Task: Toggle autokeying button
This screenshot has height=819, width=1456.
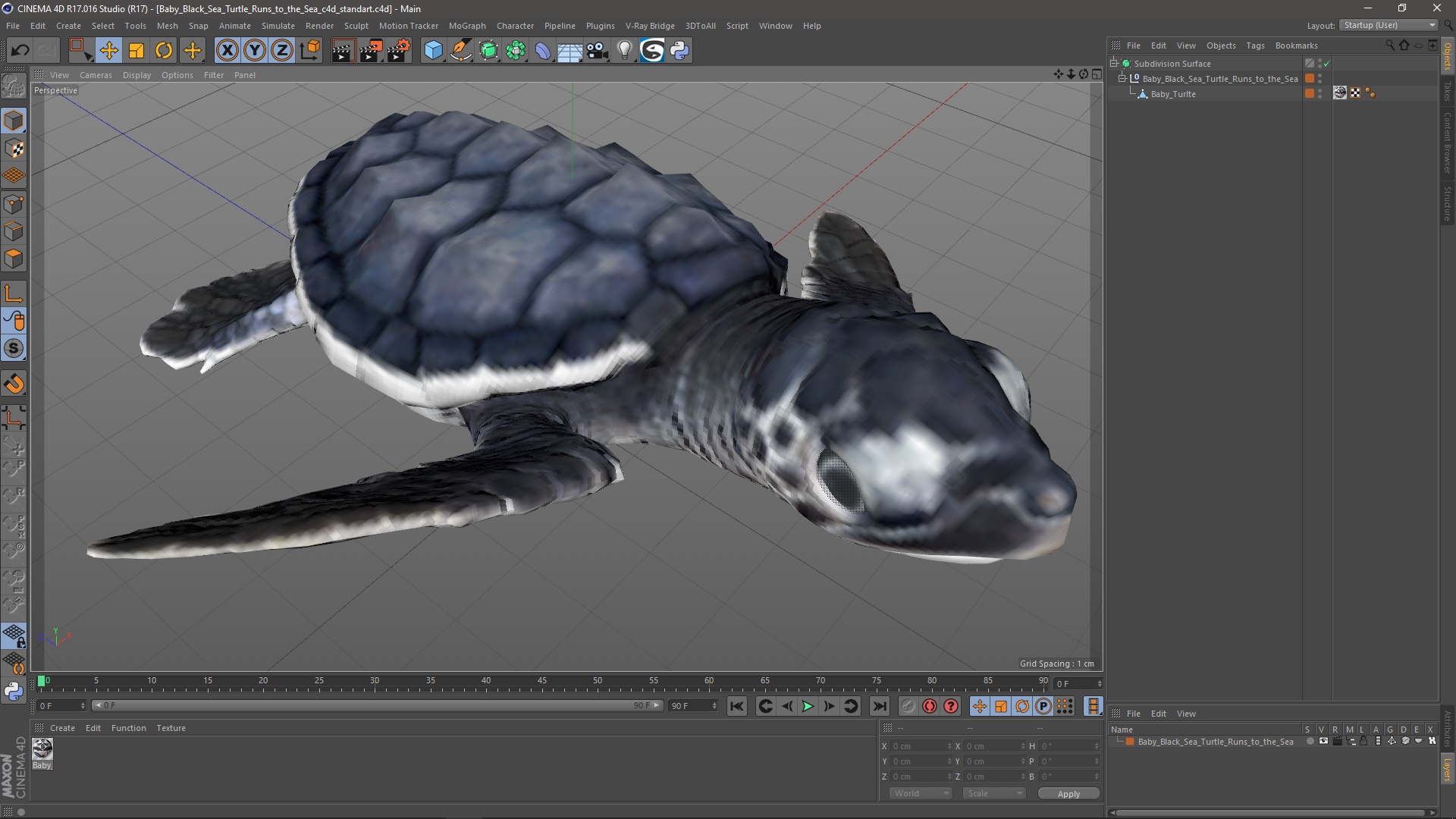Action: point(930,706)
